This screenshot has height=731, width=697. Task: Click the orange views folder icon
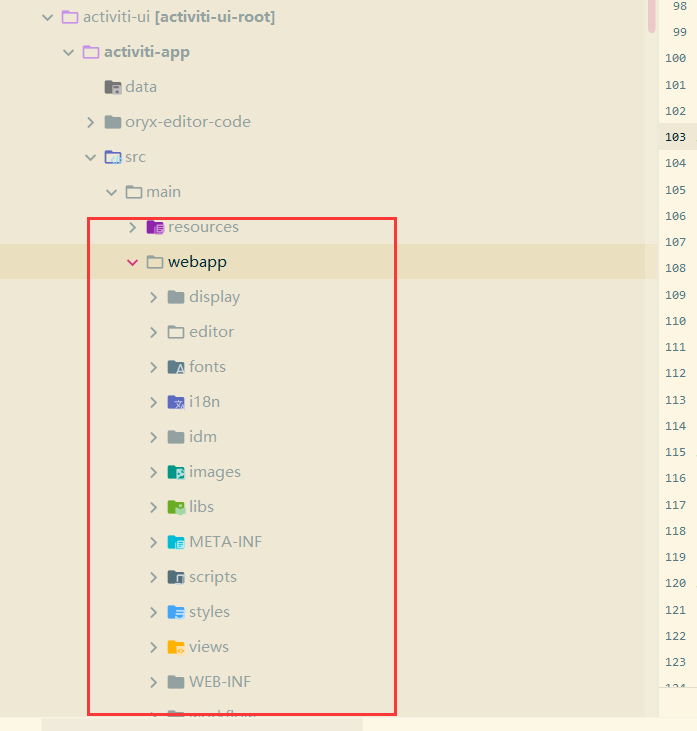(176, 647)
